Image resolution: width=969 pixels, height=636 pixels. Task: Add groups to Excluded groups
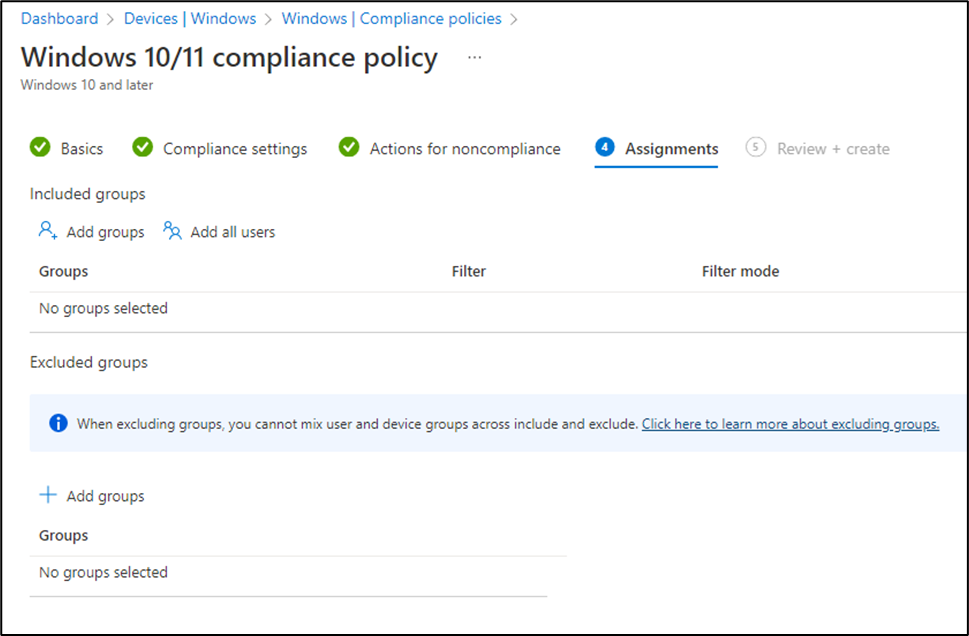91,496
